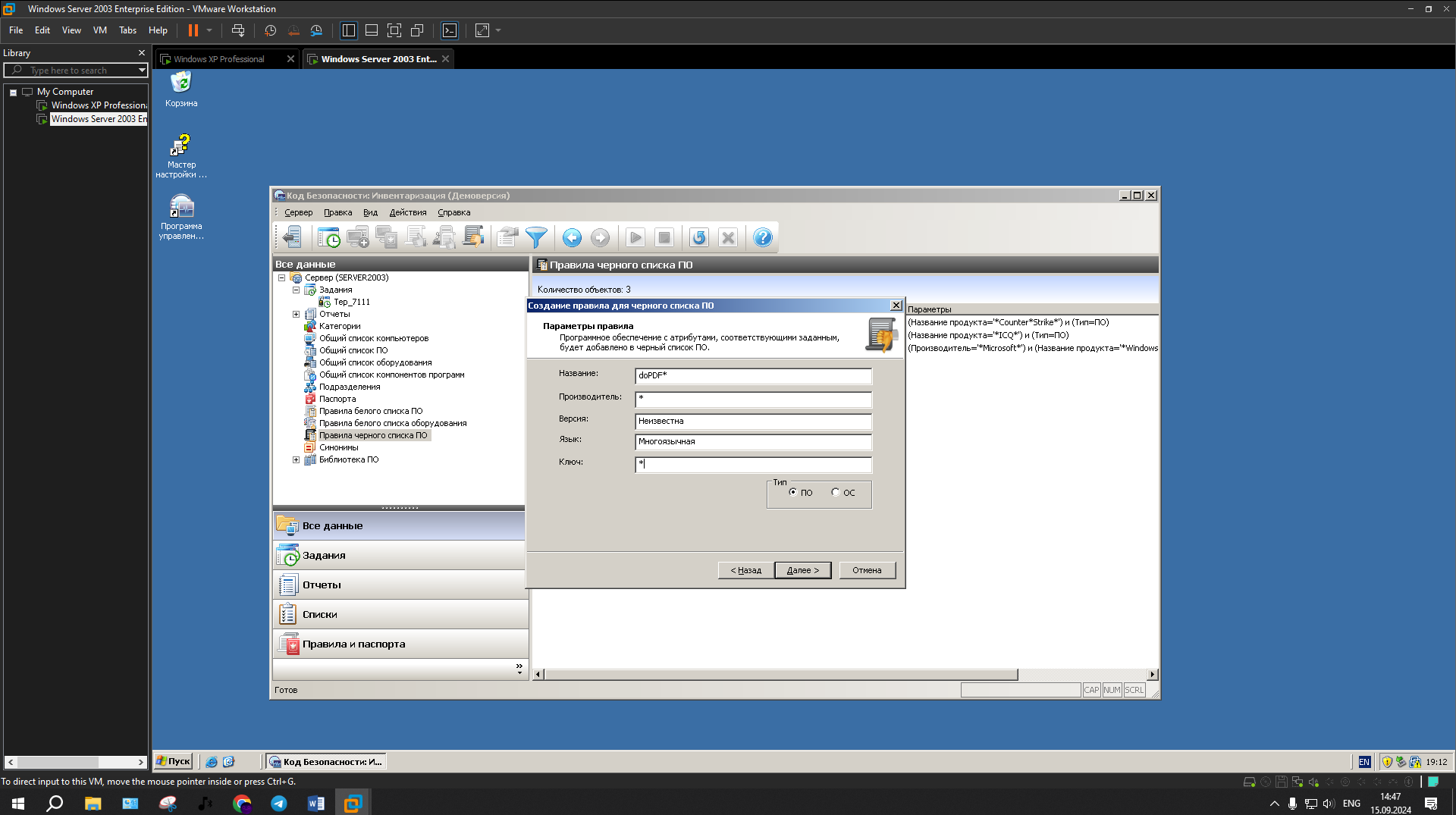
Task: Click the stop task square icon
Action: point(664,238)
